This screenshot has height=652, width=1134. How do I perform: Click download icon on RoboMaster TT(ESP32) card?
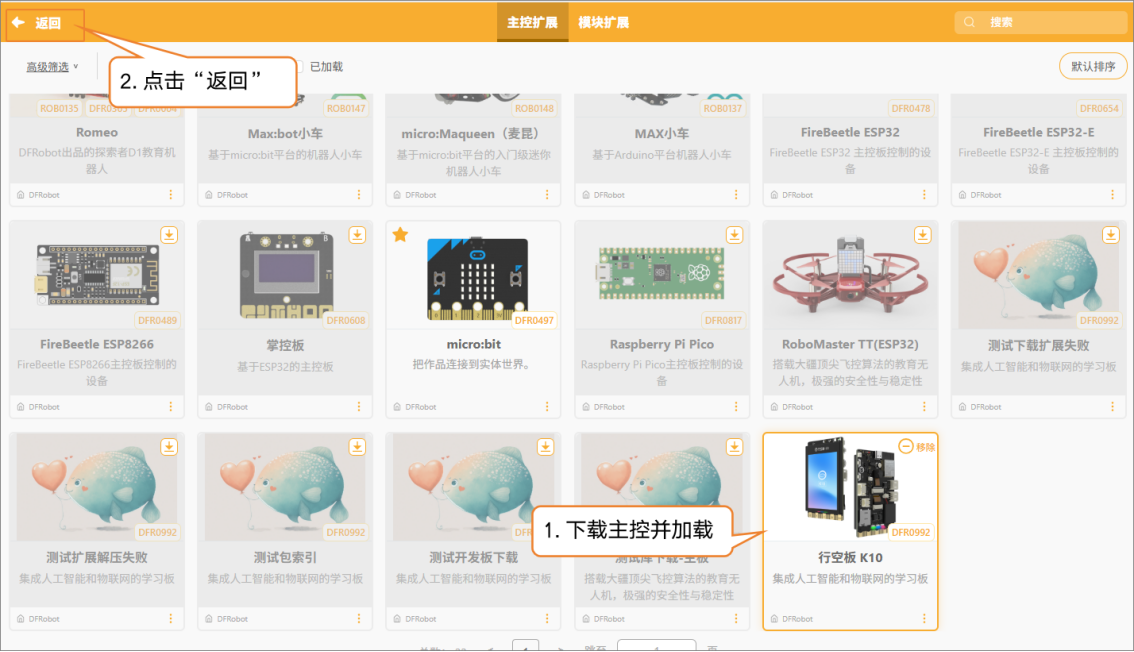[922, 234]
